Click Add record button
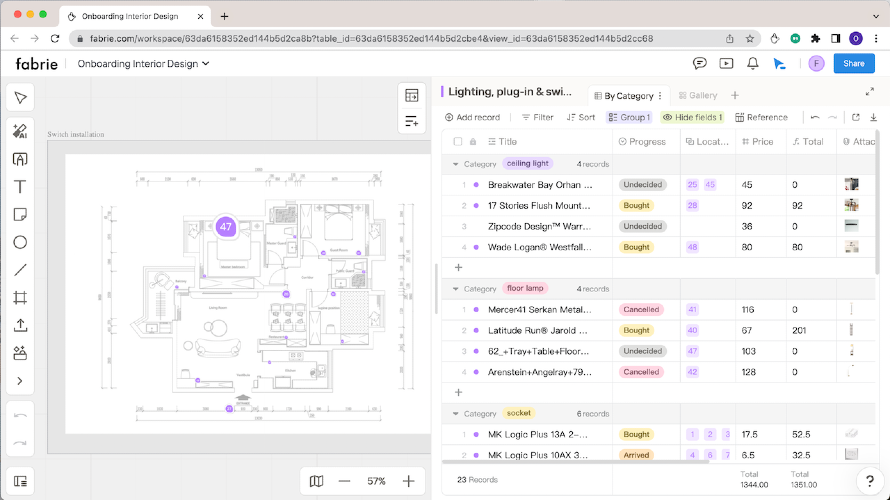This screenshot has height=500, width=890. tap(472, 117)
